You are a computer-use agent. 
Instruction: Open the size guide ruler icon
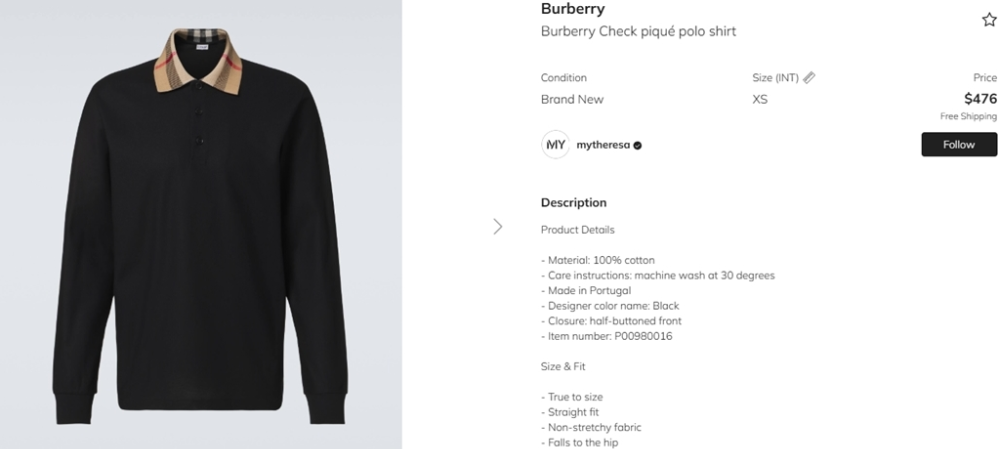(809, 77)
